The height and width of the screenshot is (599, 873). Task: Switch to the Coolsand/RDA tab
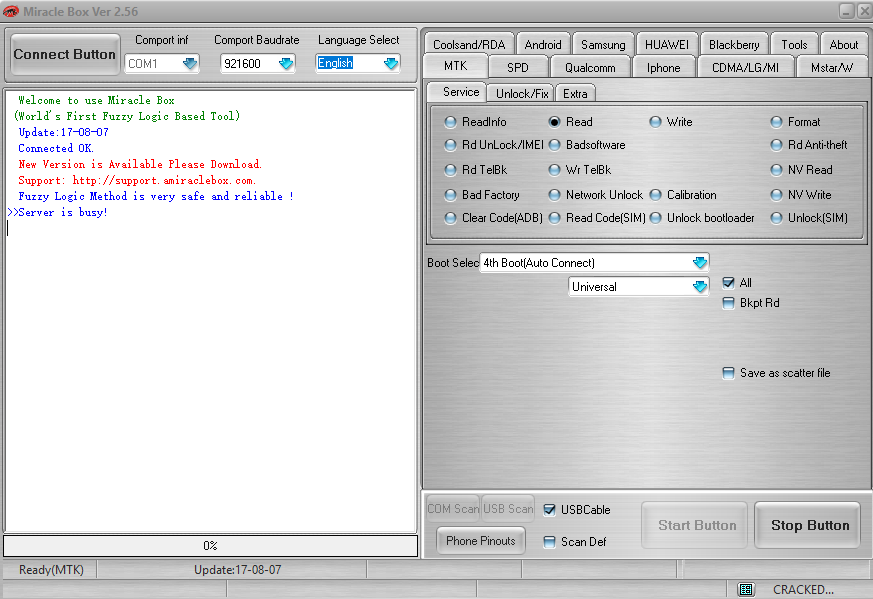469,45
